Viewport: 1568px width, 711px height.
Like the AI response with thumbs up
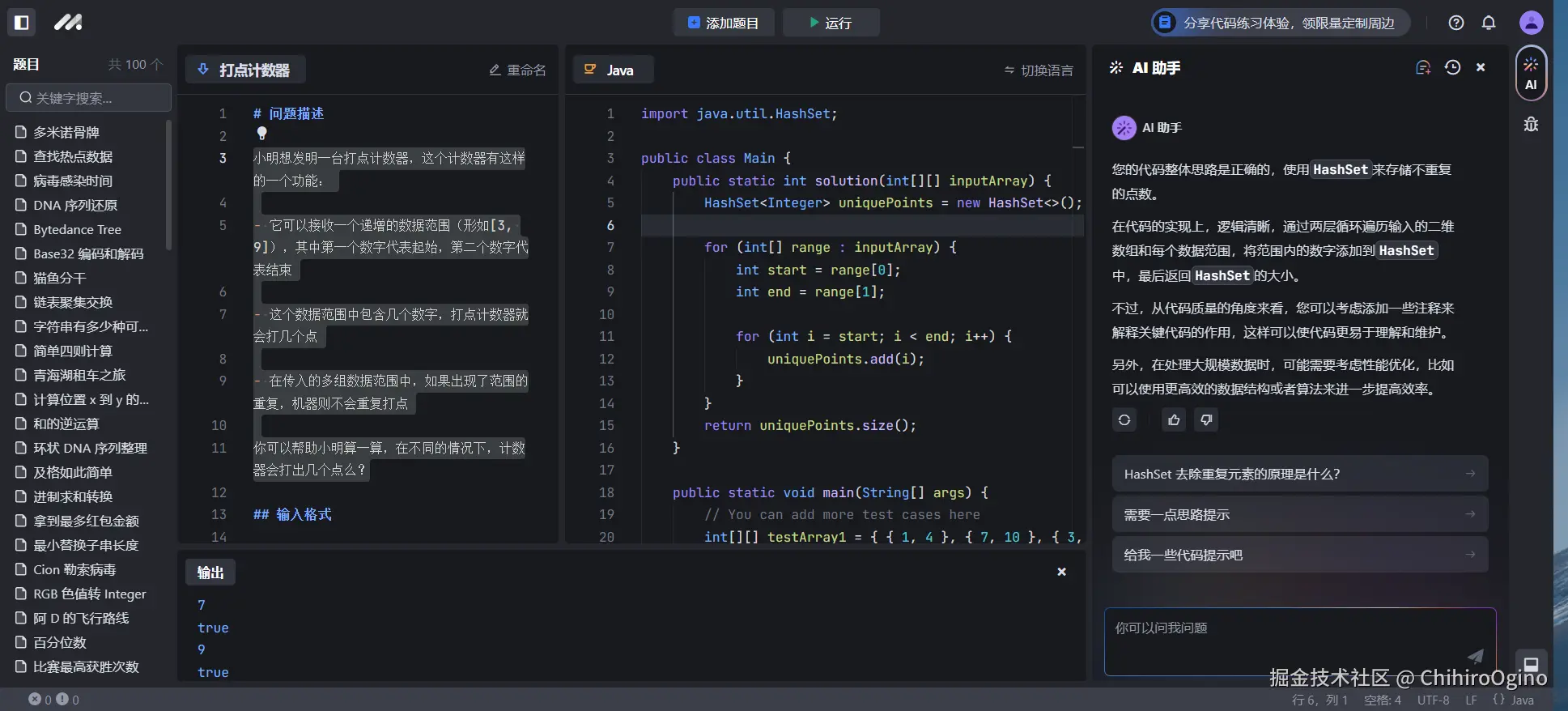click(x=1174, y=419)
